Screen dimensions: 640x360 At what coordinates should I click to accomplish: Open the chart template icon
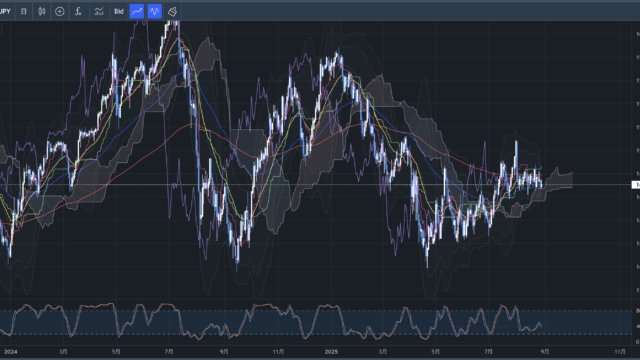pos(99,11)
